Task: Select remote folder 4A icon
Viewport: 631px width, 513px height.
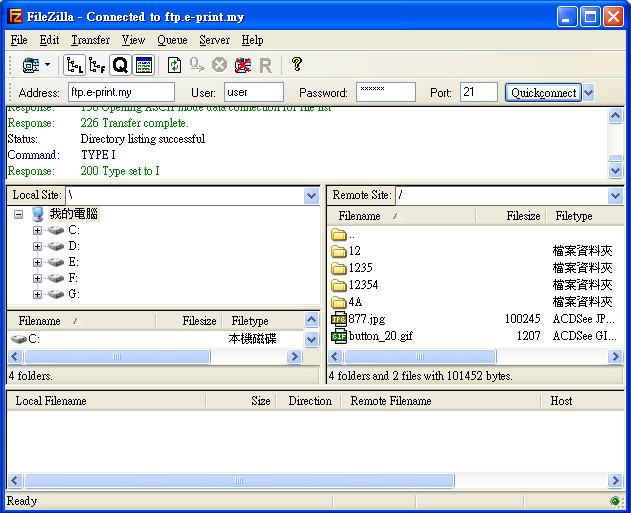Action: click(x=339, y=302)
